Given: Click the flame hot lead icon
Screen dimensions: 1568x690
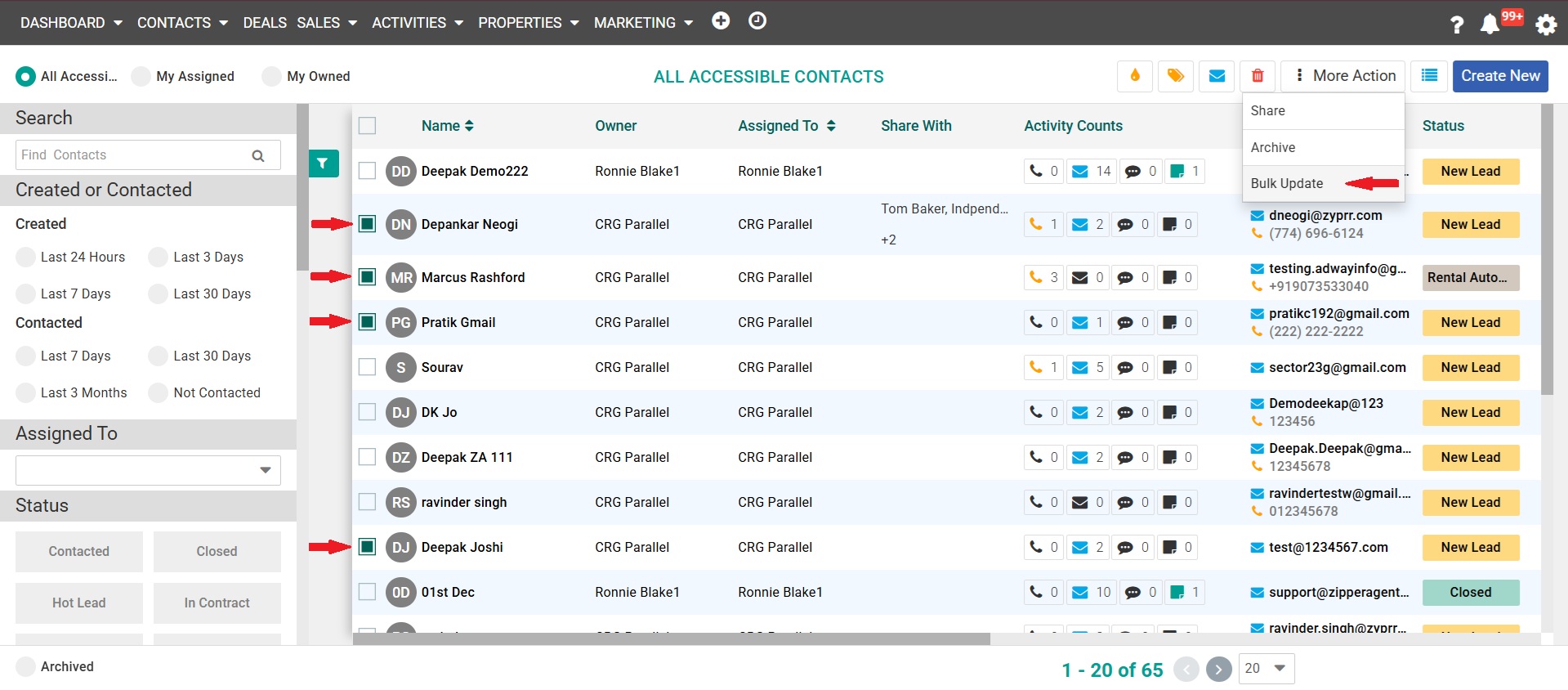Looking at the screenshot, I should click(1134, 76).
